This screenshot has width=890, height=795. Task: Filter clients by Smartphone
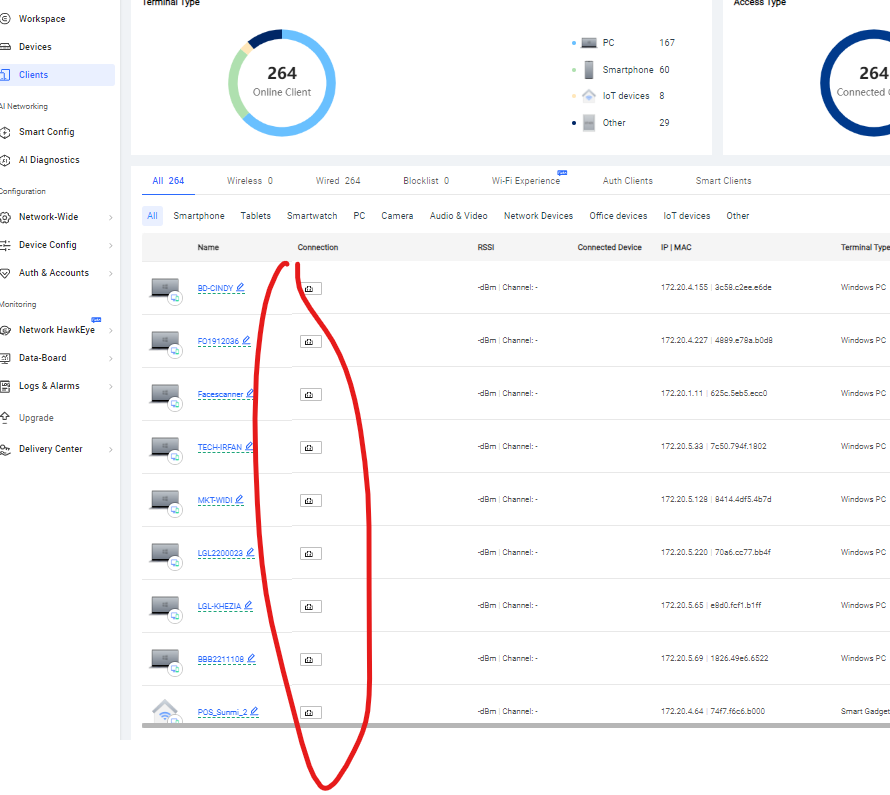coord(199,216)
